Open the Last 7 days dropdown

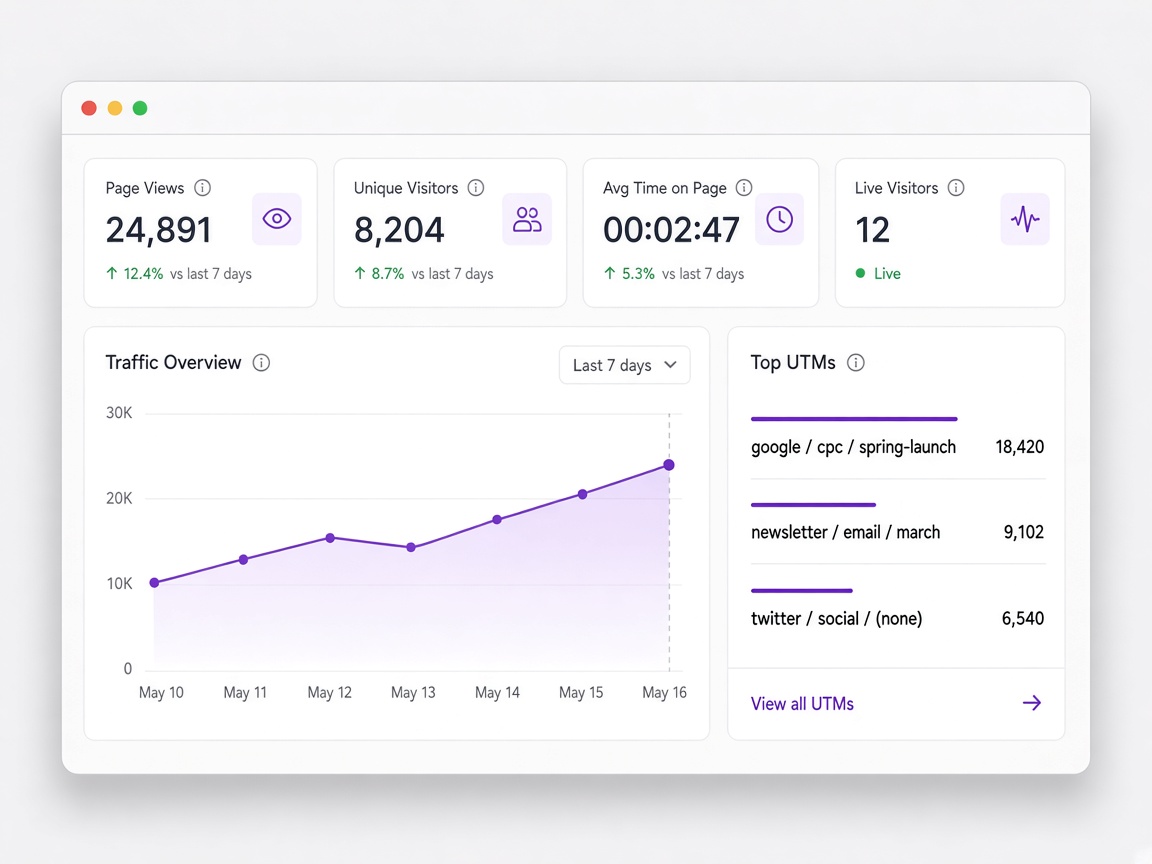624,365
